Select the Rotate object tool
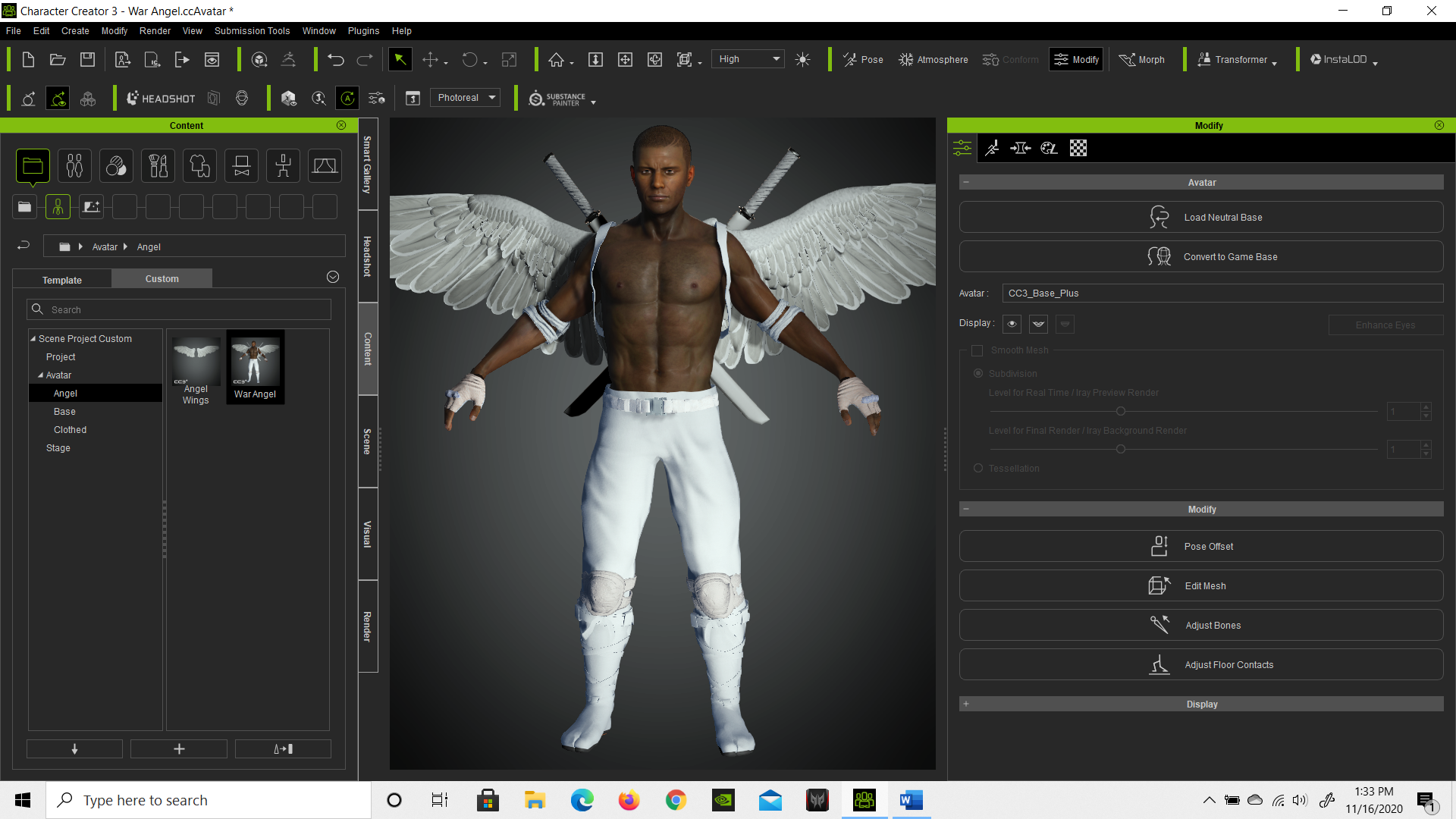Screen dimensions: 1456x819 469,60
